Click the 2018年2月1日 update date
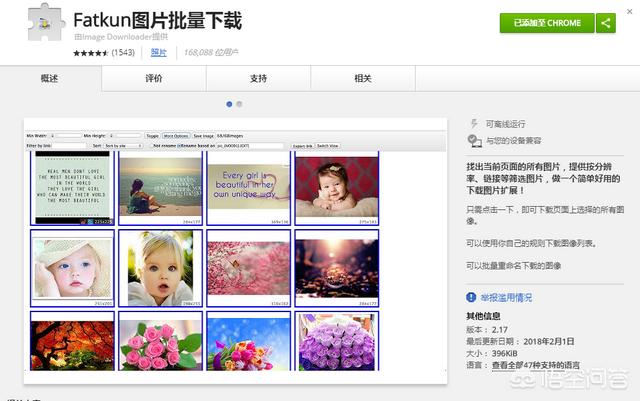The height and width of the screenshot is (401, 640). (x=549, y=341)
